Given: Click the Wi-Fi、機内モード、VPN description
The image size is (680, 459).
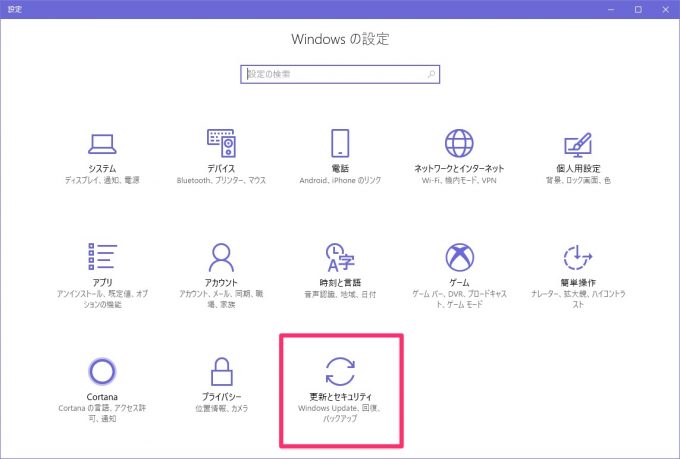Looking at the screenshot, I should (x=459, y=180).
